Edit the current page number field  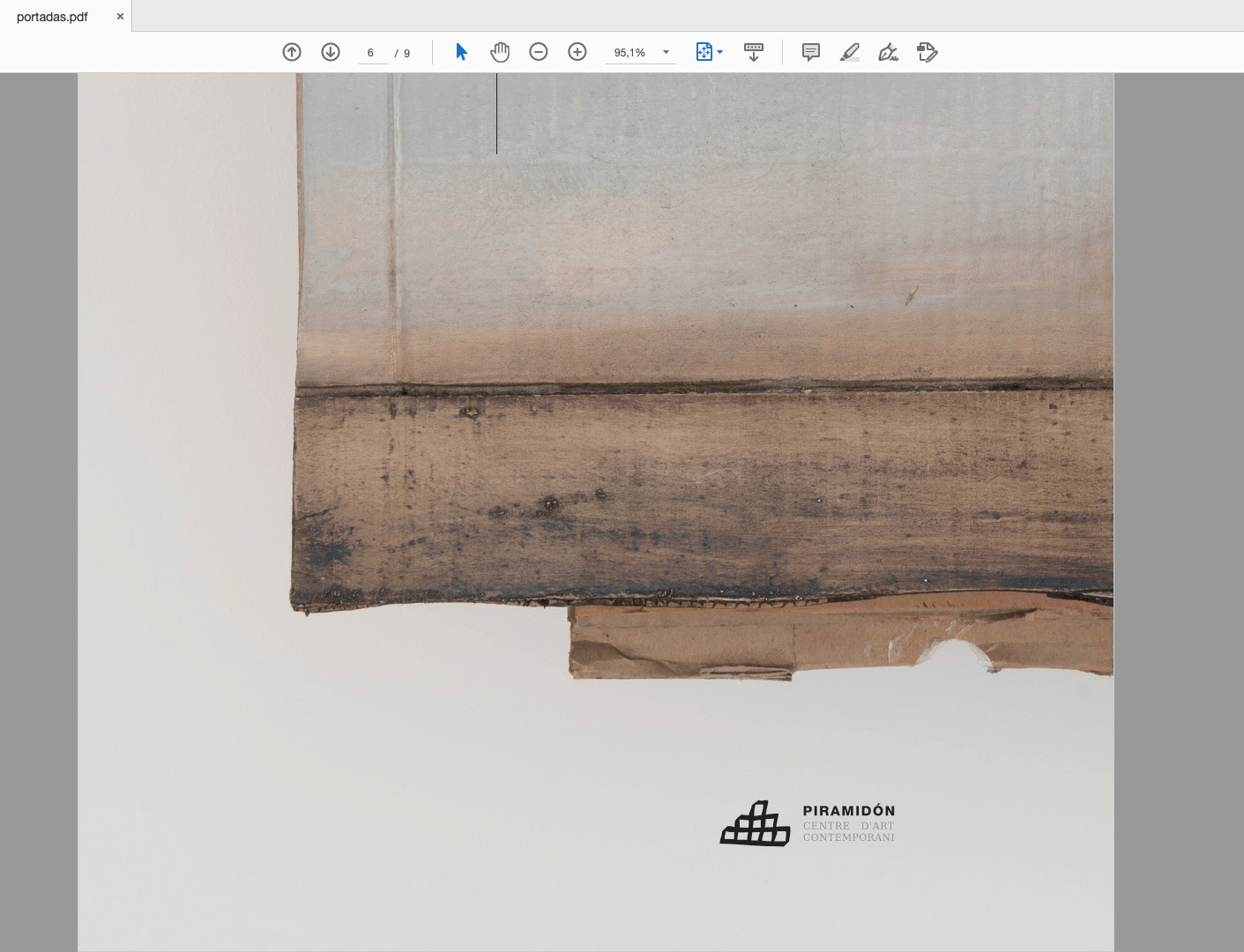tap(372, 53)
